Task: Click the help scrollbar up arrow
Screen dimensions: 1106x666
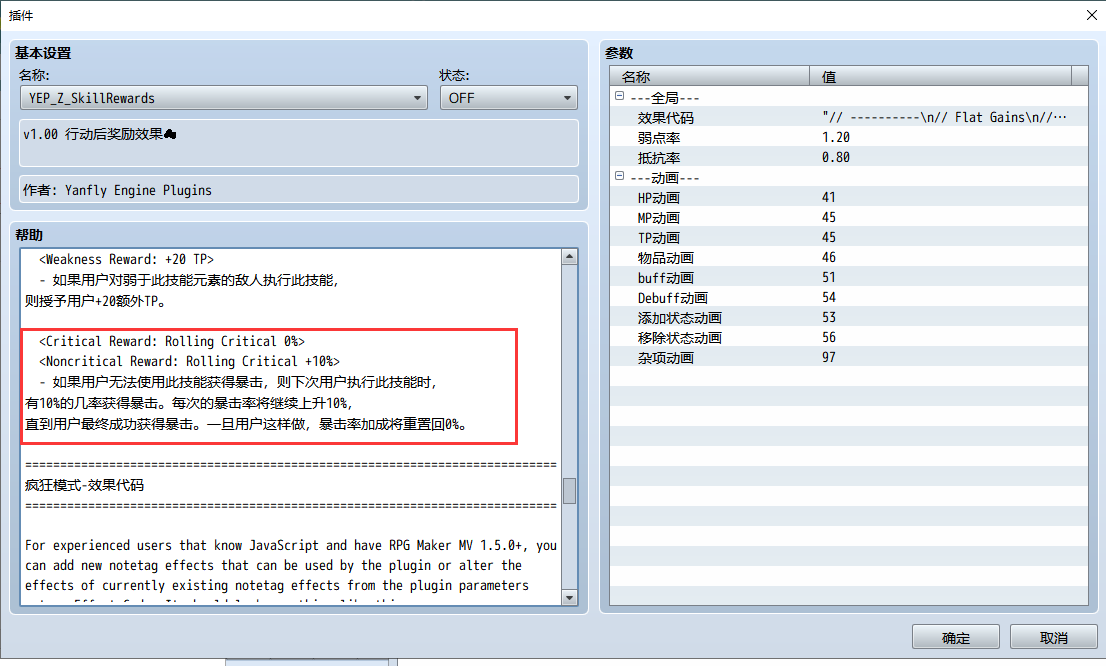Action: 569,257
